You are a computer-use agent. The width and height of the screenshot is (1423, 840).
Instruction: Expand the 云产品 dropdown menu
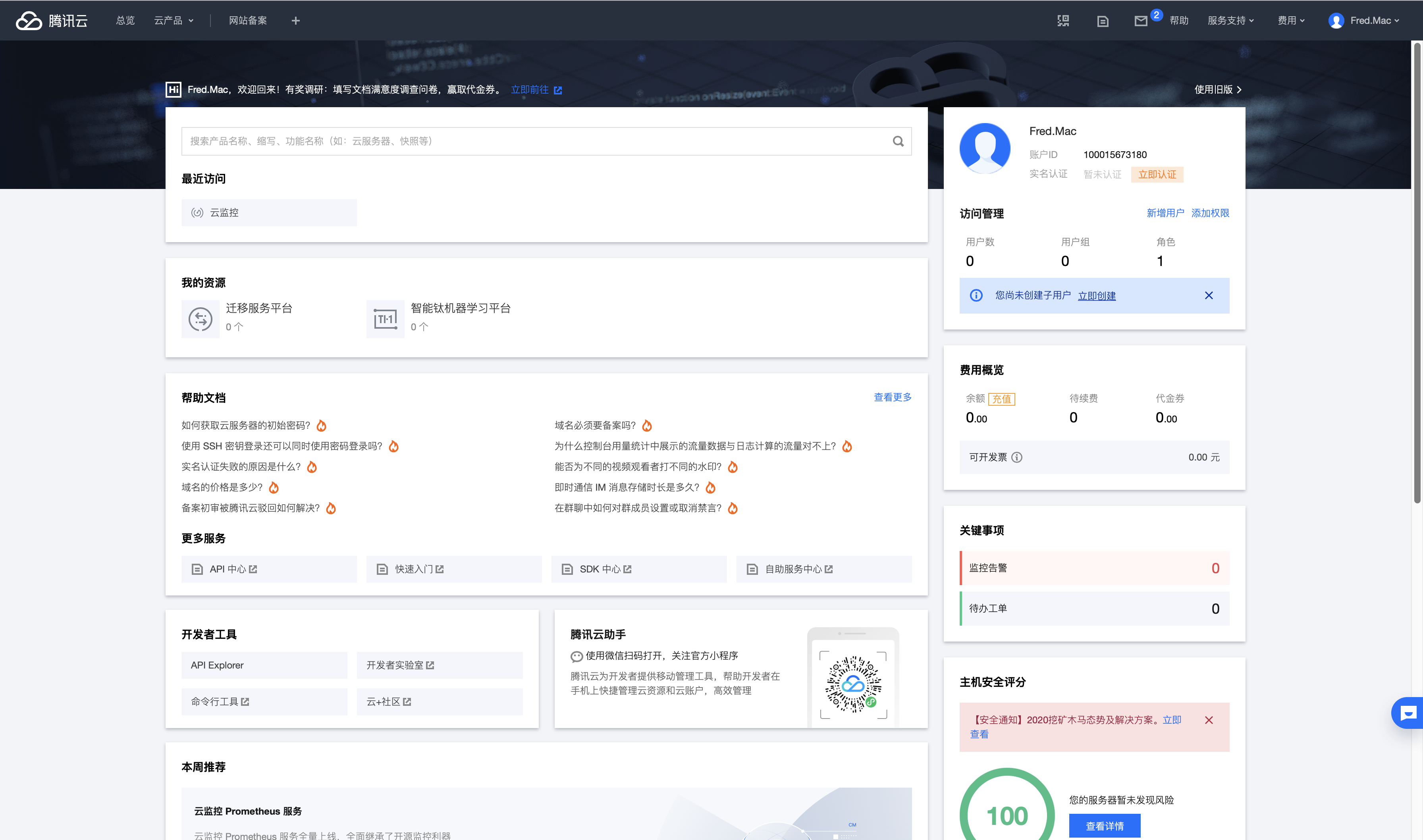pos(174,21)
